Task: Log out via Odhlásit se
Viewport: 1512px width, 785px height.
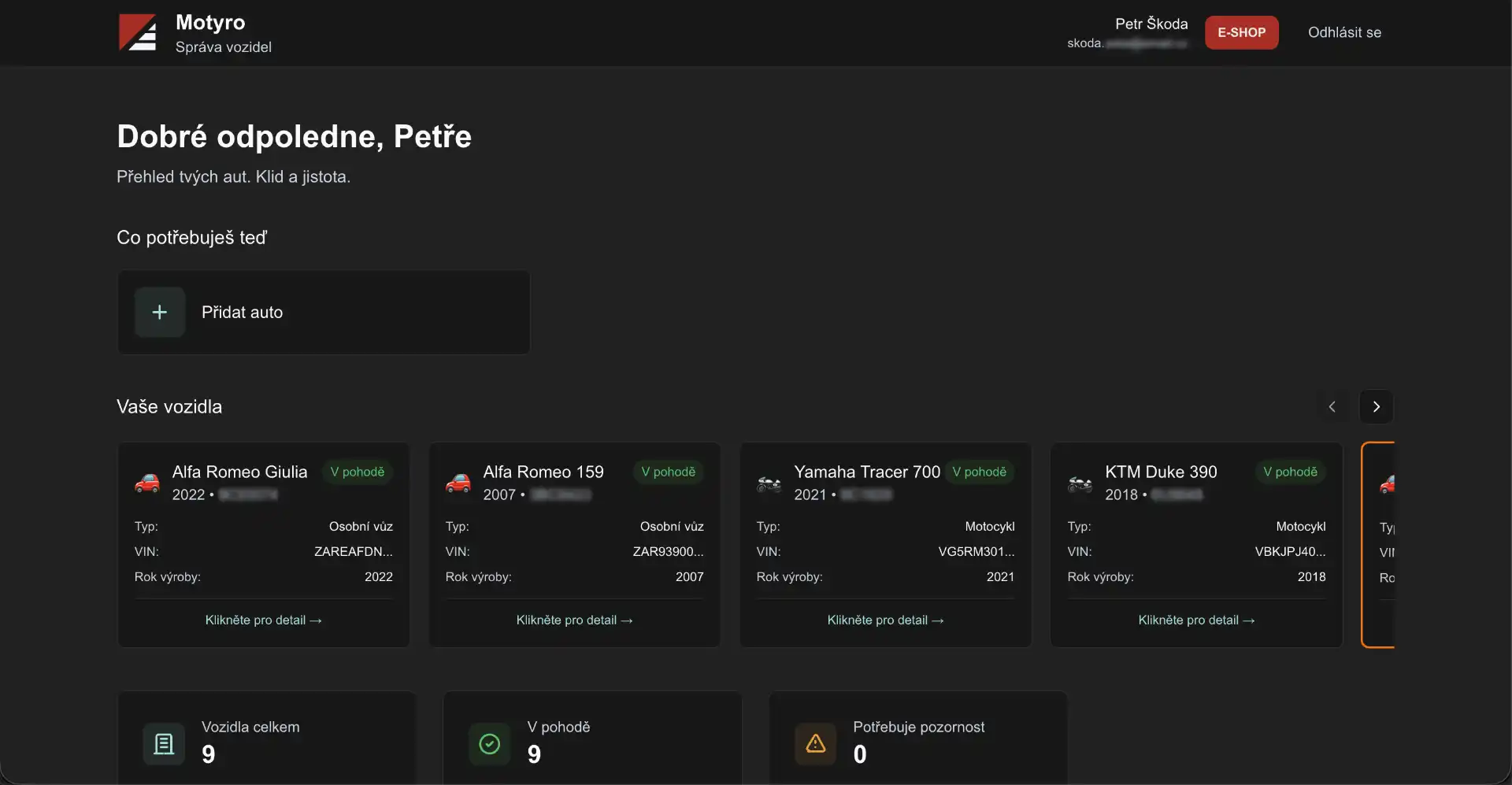Action: (1344, 33)
